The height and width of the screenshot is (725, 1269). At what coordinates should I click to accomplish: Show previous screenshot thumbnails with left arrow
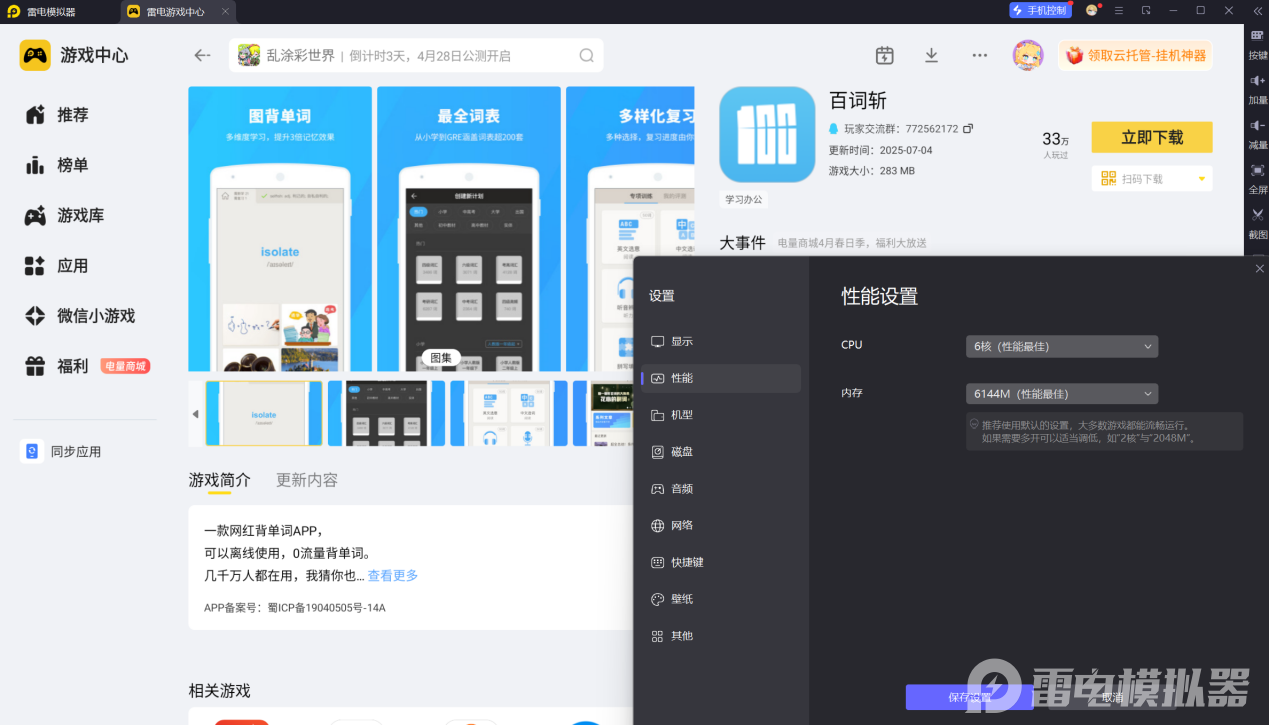pyautogui.click(x=195, y=413)
